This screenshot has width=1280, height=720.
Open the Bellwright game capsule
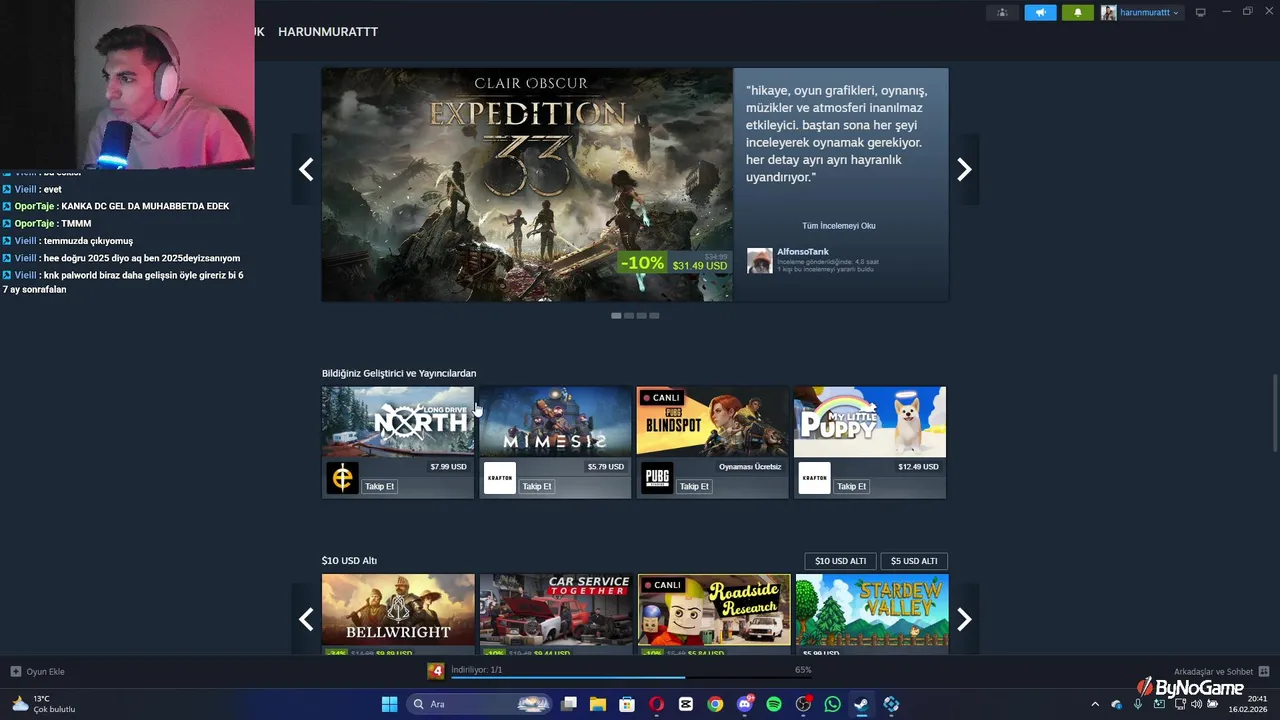click(x=398, y=610)
